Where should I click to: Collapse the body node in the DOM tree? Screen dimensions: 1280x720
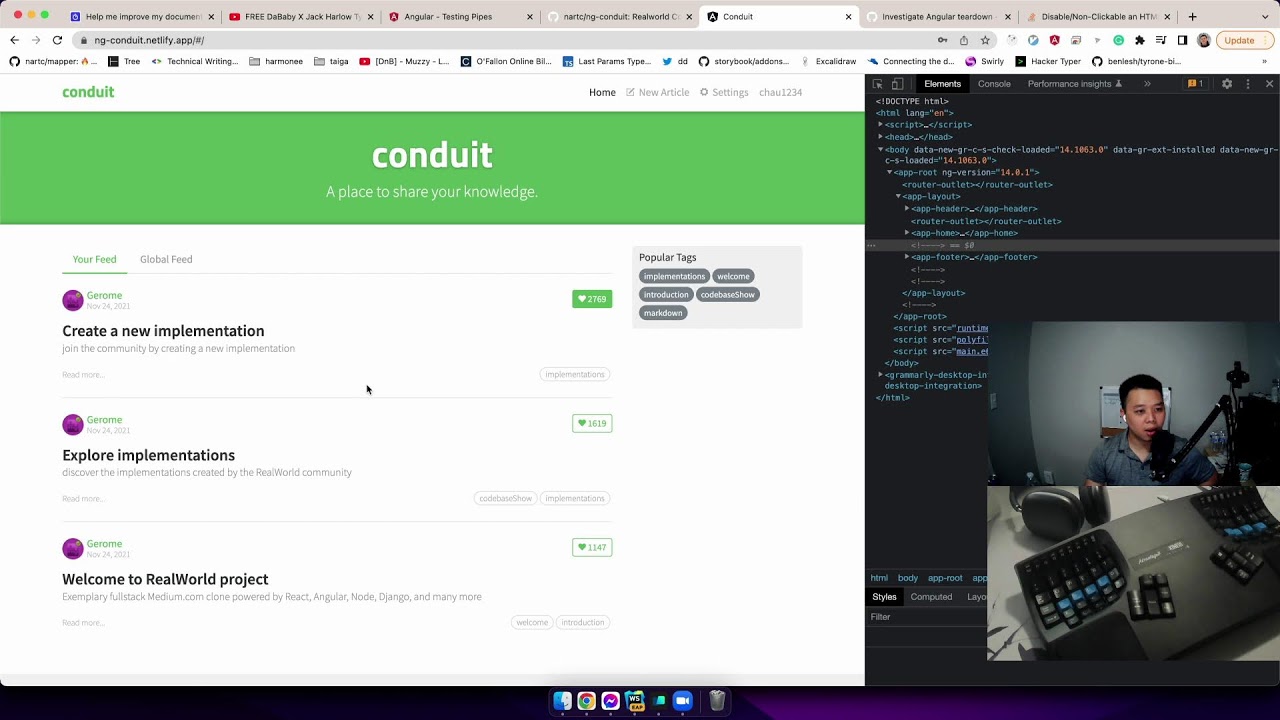pyautogui.click(x=881, y=149)
